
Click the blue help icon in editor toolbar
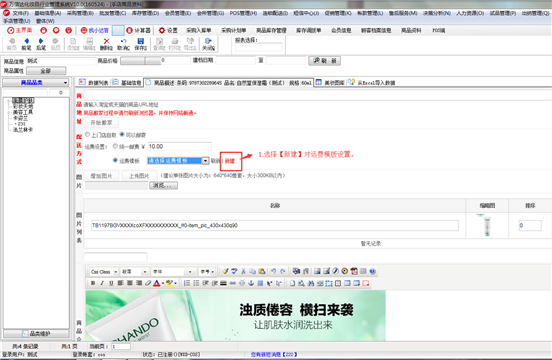tap(372, 271)
